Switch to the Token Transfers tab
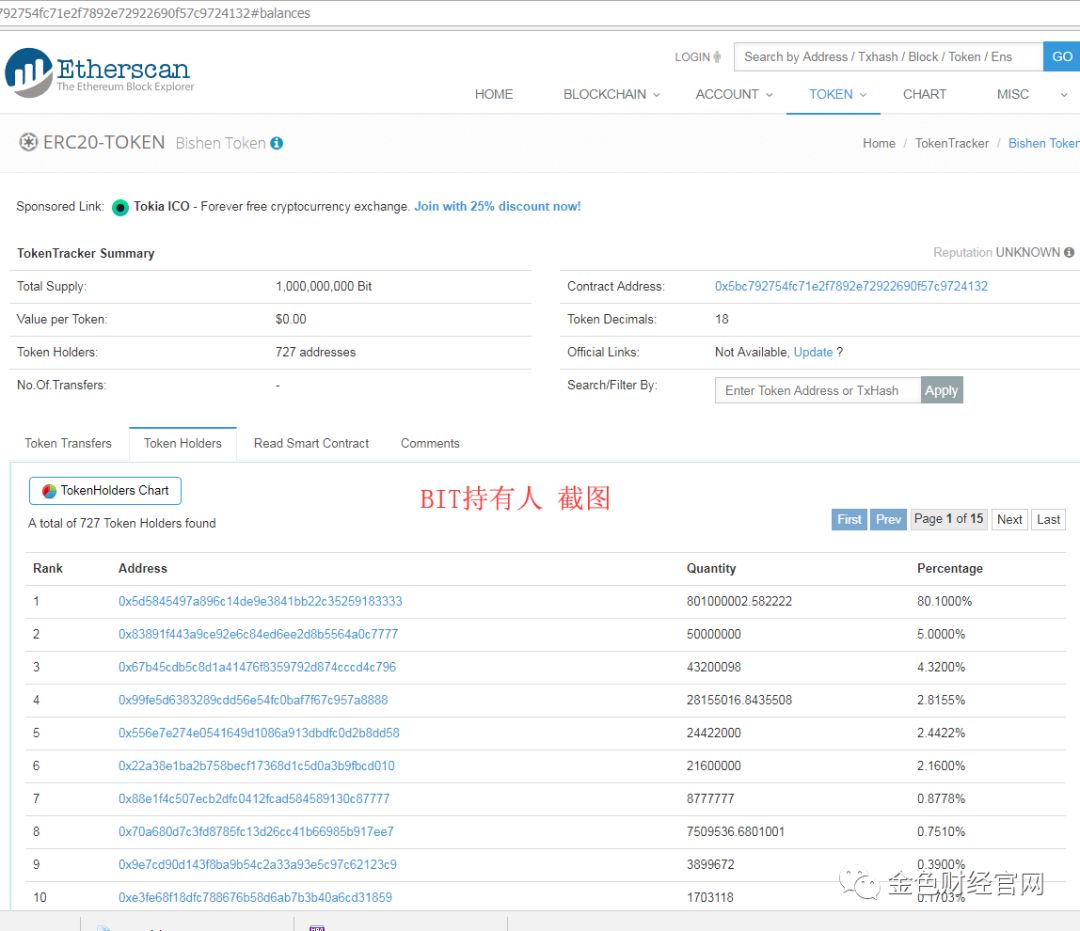1080x931 pixels. pyautogui.click(x=68, y=443)
